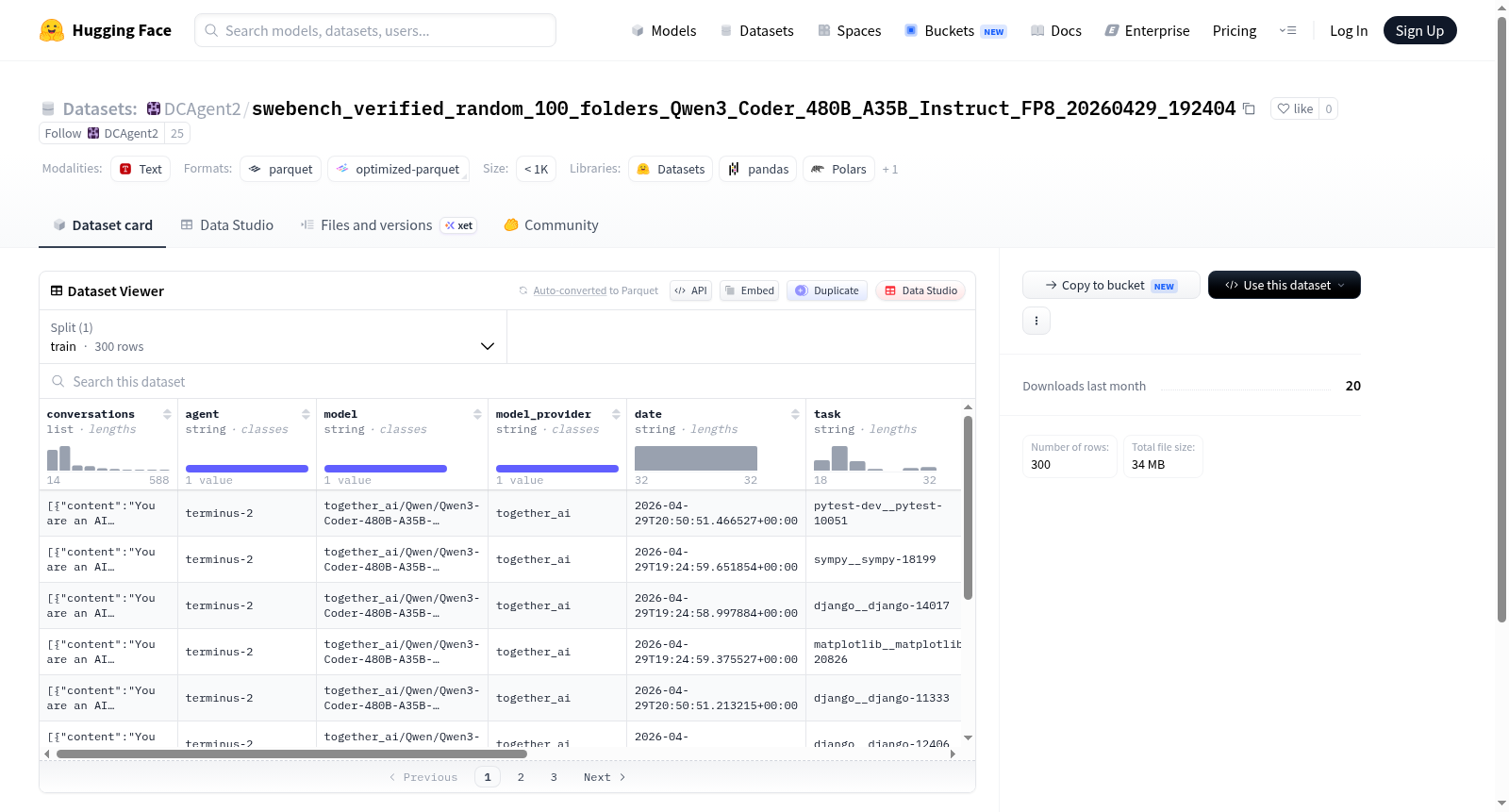The width and height of the screenshot is (1509, 812).
Task: Click Log In
Action: (1349, 30)
